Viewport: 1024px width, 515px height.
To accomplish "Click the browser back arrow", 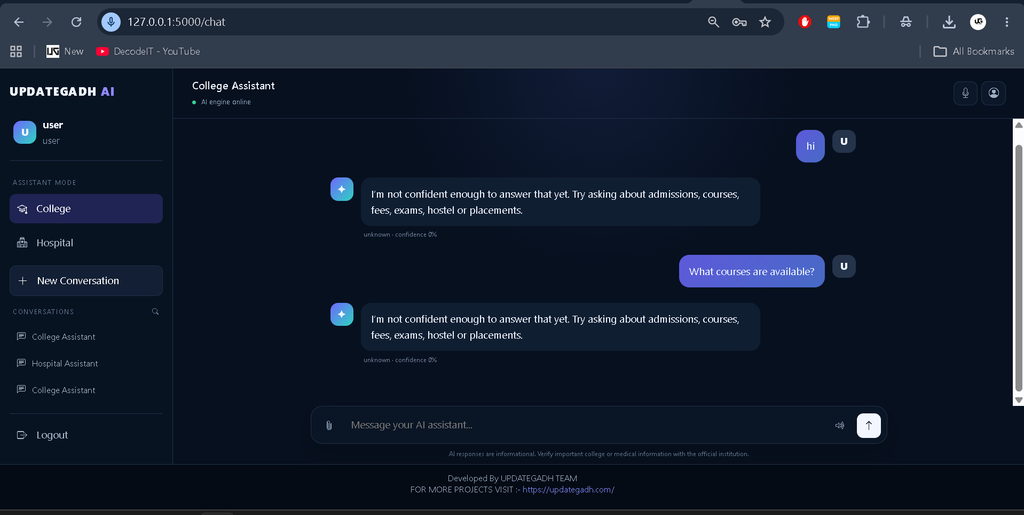I will pos(19,22).
